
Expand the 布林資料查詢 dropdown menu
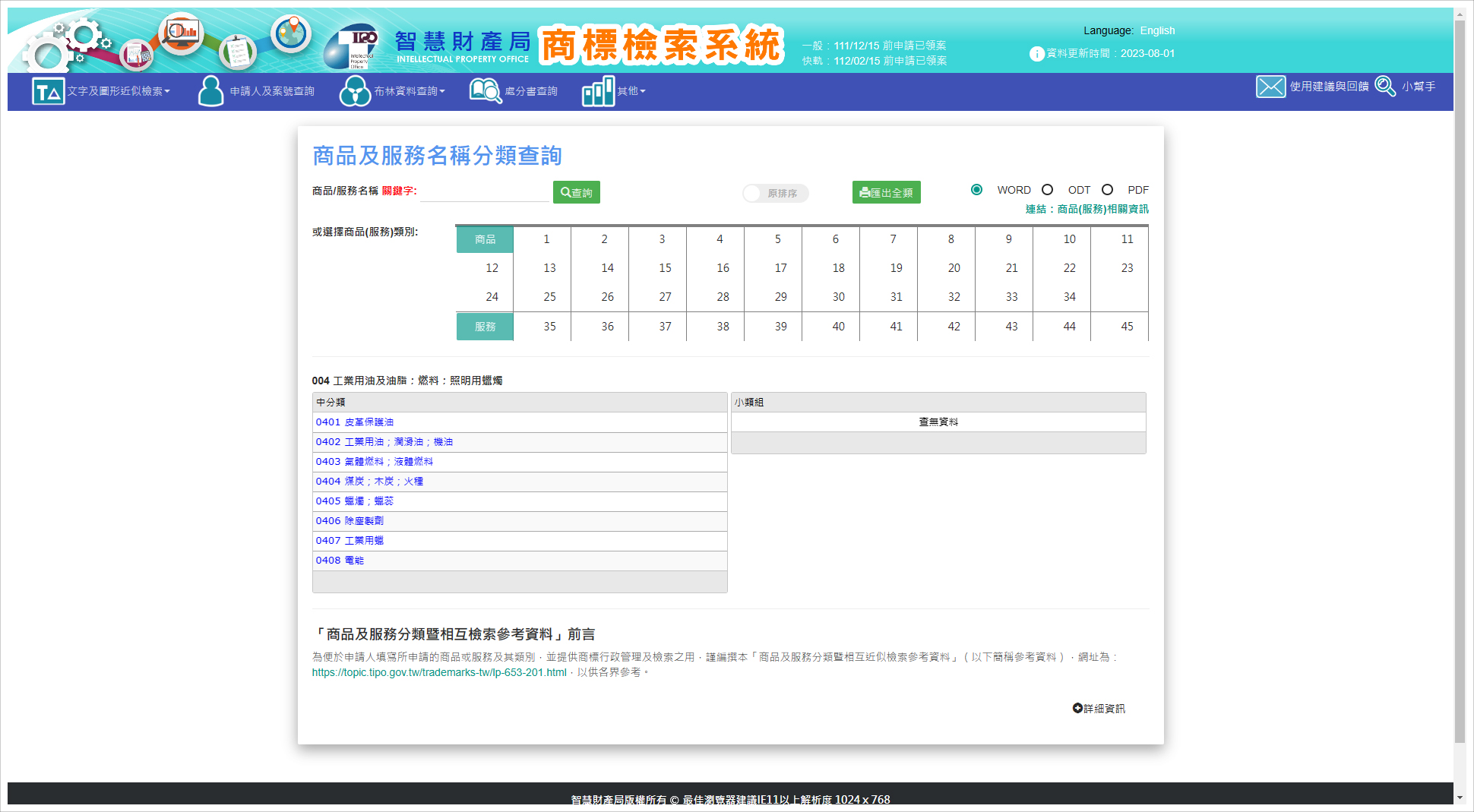tap(409, 91)
